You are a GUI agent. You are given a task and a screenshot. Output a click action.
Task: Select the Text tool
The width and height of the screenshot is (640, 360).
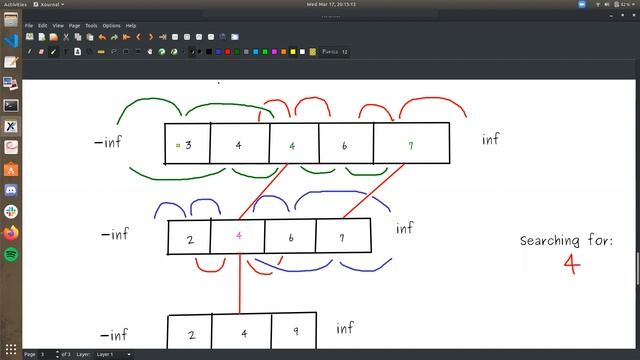(65, 52)
